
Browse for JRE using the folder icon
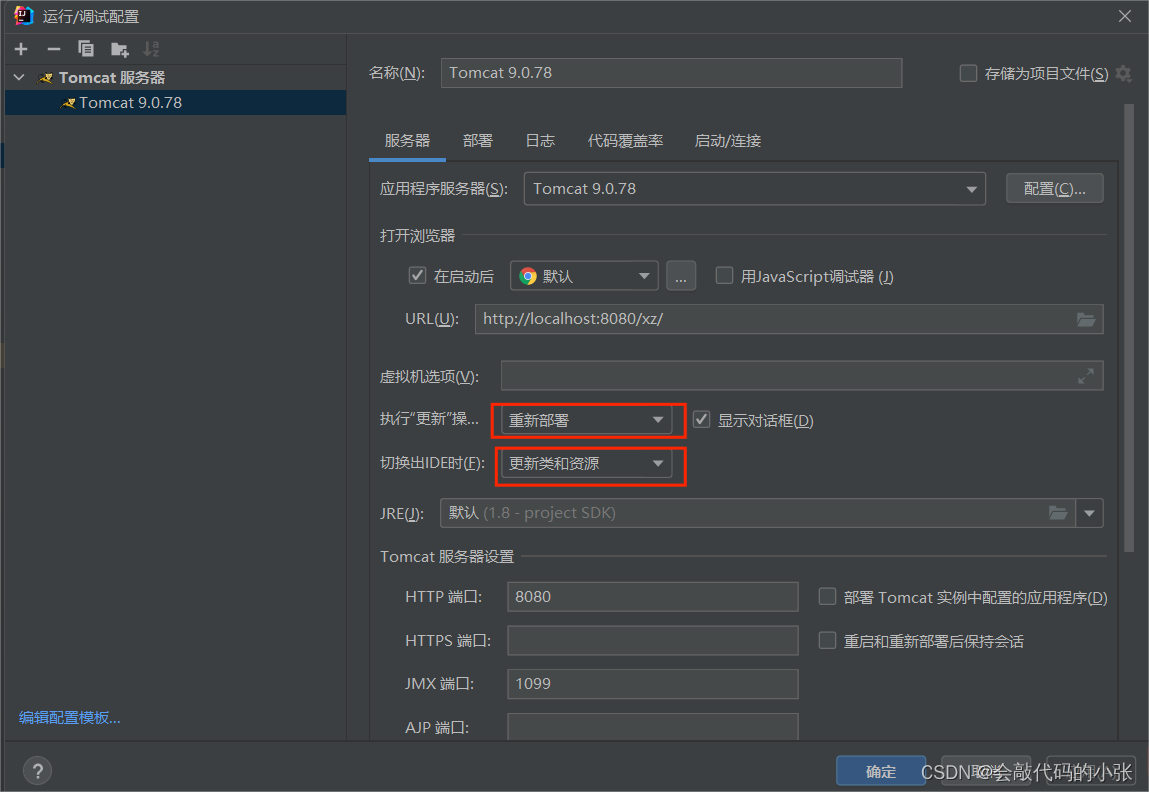pos(1057,513)
